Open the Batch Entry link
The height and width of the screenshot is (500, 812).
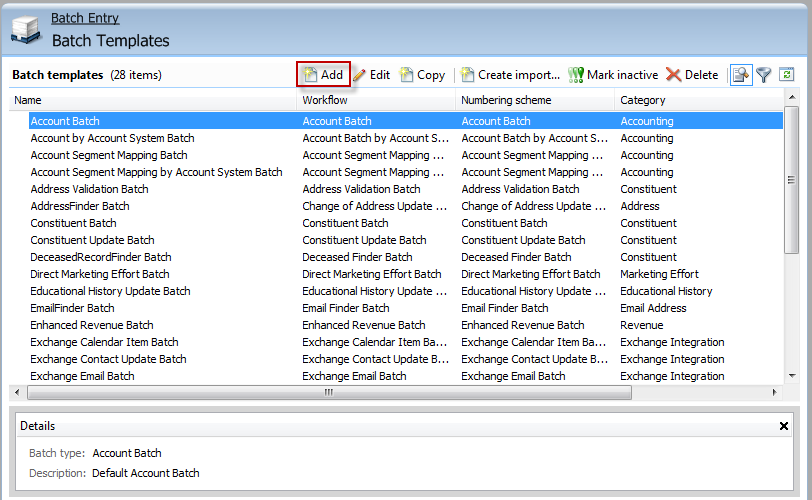85,18
